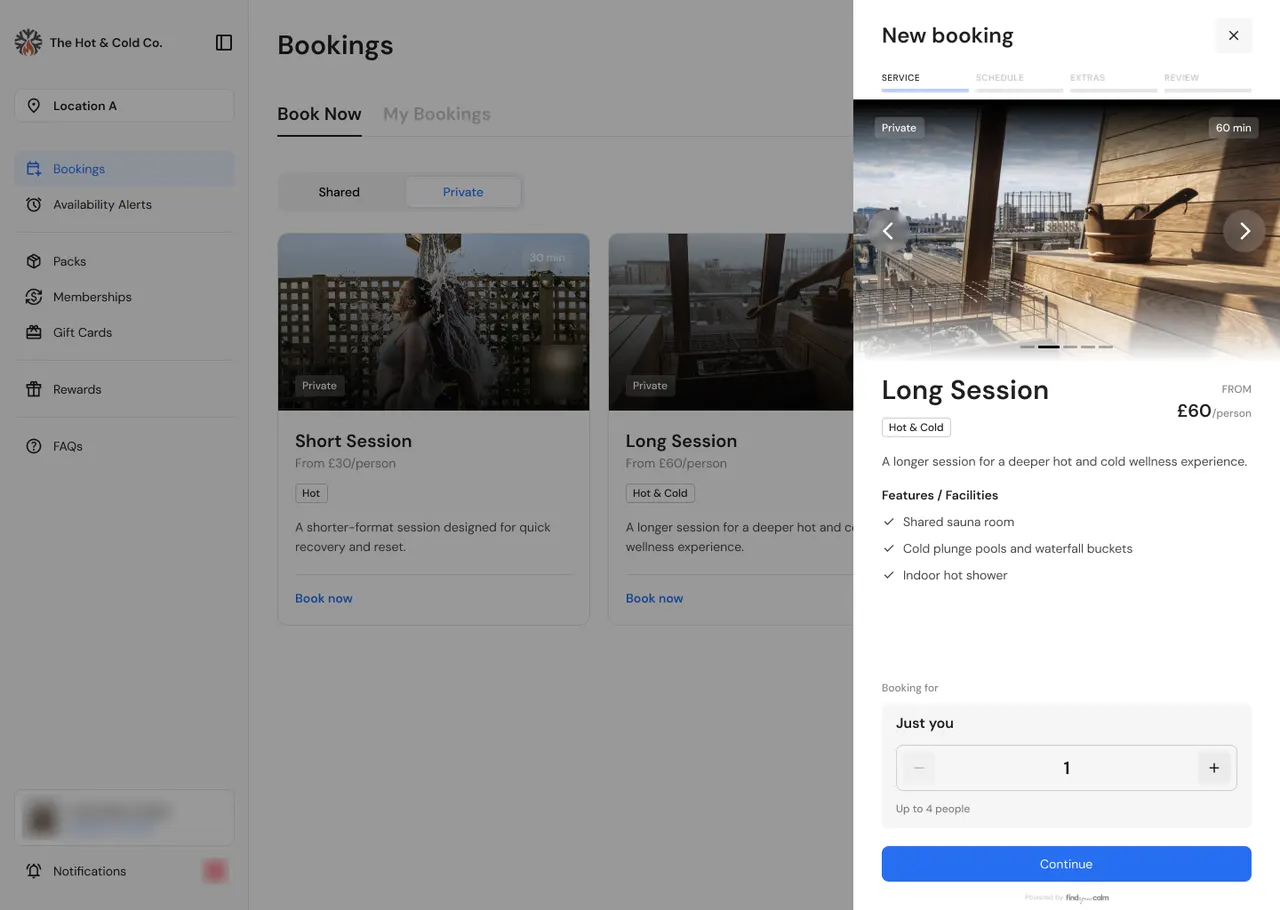The height and width of the screenshot is (910, 1280).
Task: Select the SCHEDULE step in the booking progress
Action: [x=1019, y=81]
